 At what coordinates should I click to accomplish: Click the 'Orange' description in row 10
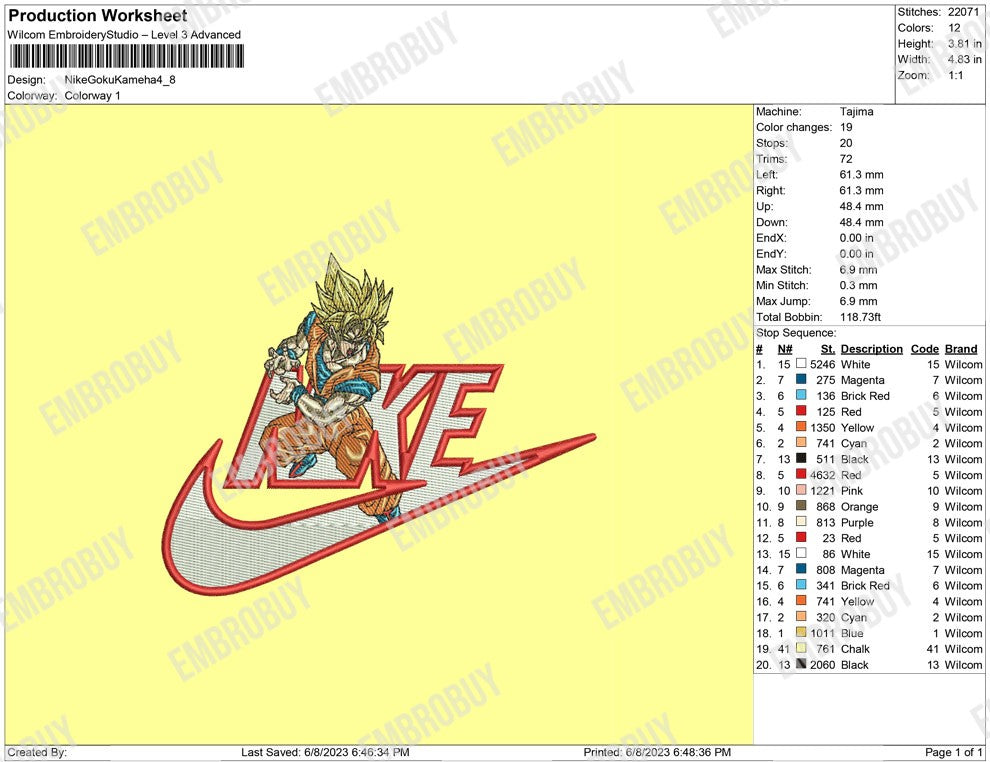[x=859, y=506]
